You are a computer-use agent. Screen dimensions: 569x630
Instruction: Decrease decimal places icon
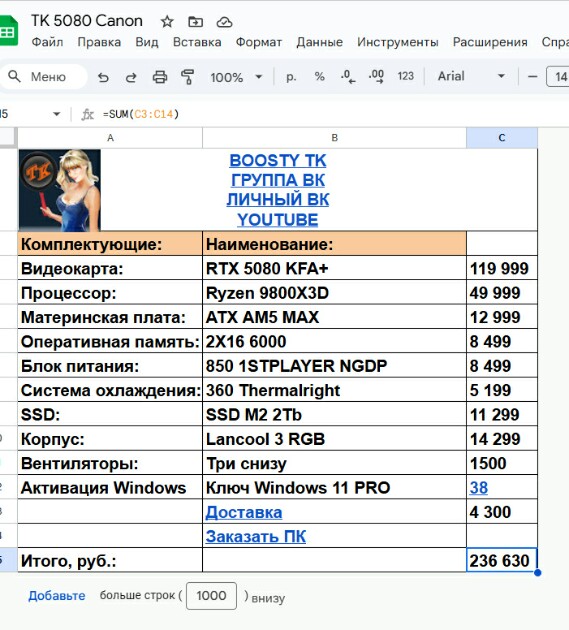click(x=348, y=76)
